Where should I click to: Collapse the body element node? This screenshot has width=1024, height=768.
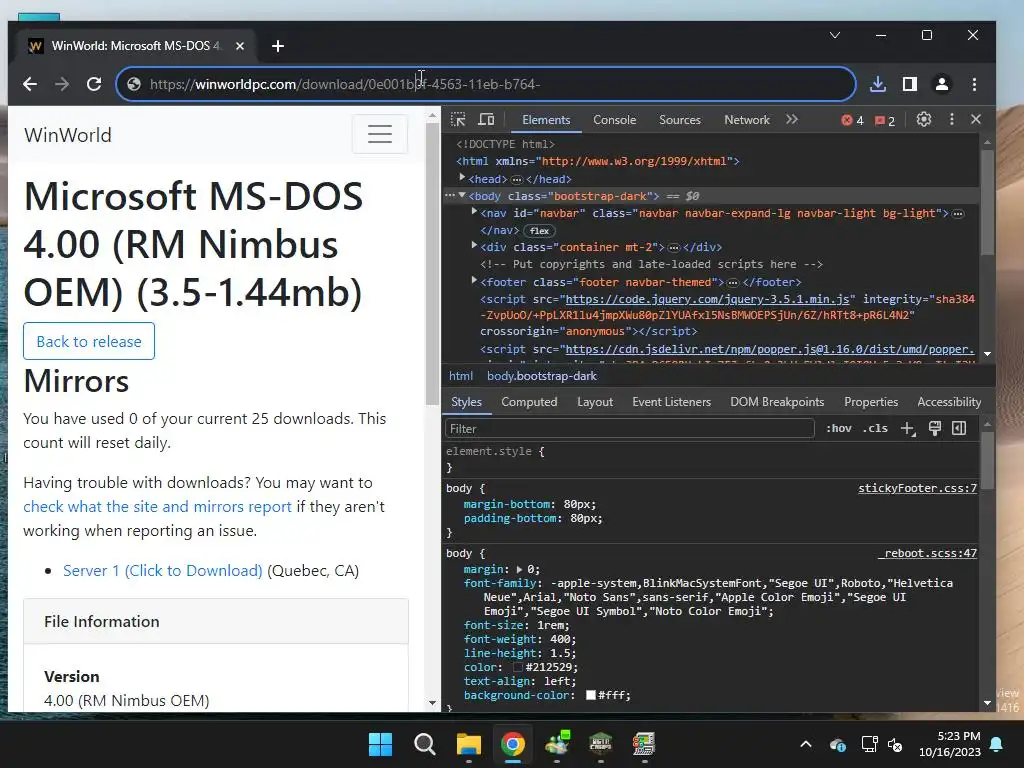[462, 195]
